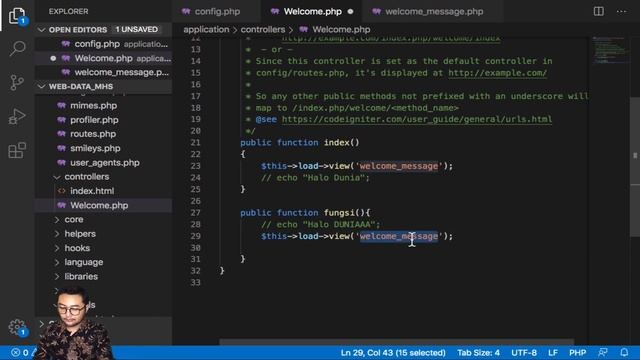Click the EXPLORER panel title
Image resolution: width=640 pixels, height=360 pixels.
(68, 11)
